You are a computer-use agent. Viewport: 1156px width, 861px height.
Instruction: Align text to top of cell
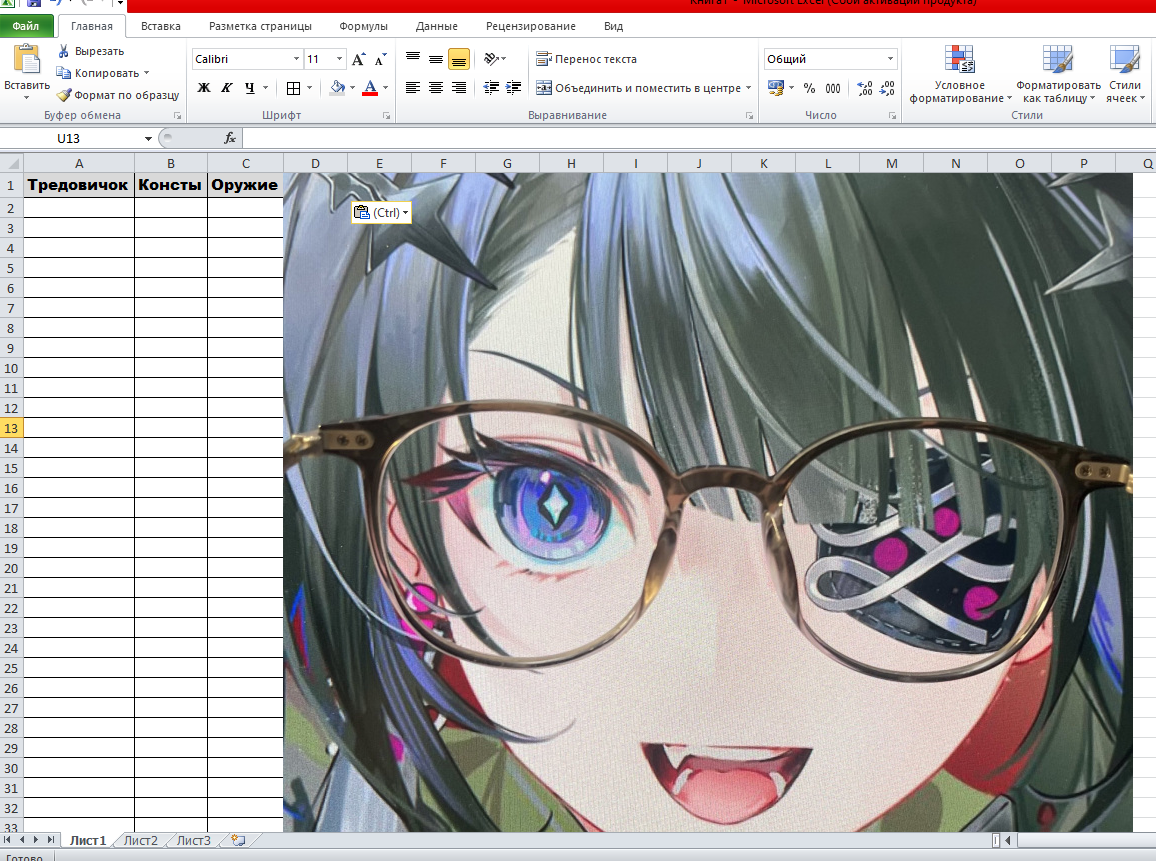click(413, 59)
